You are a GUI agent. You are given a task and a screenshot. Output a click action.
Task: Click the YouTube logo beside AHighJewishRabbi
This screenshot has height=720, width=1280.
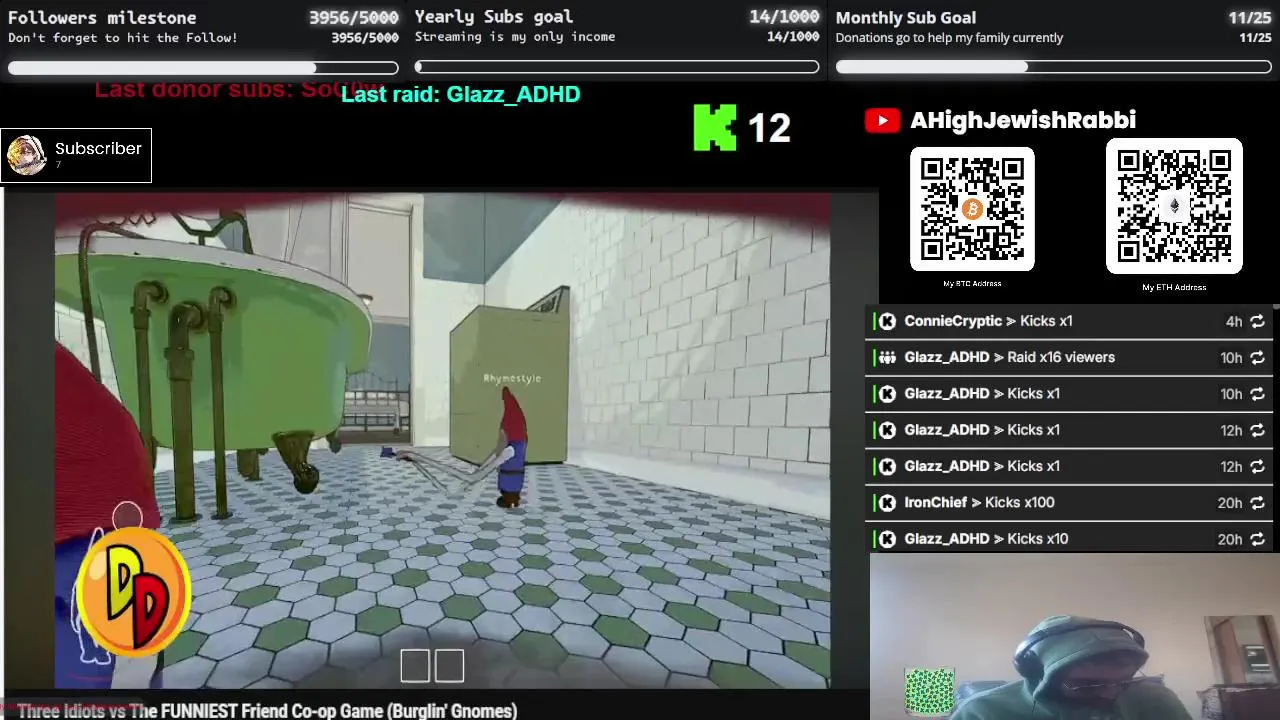882,121
